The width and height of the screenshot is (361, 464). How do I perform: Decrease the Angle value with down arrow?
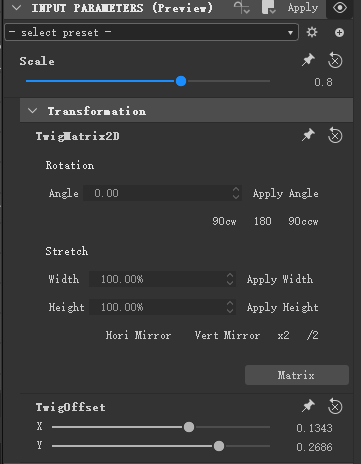tap(236, 197)
